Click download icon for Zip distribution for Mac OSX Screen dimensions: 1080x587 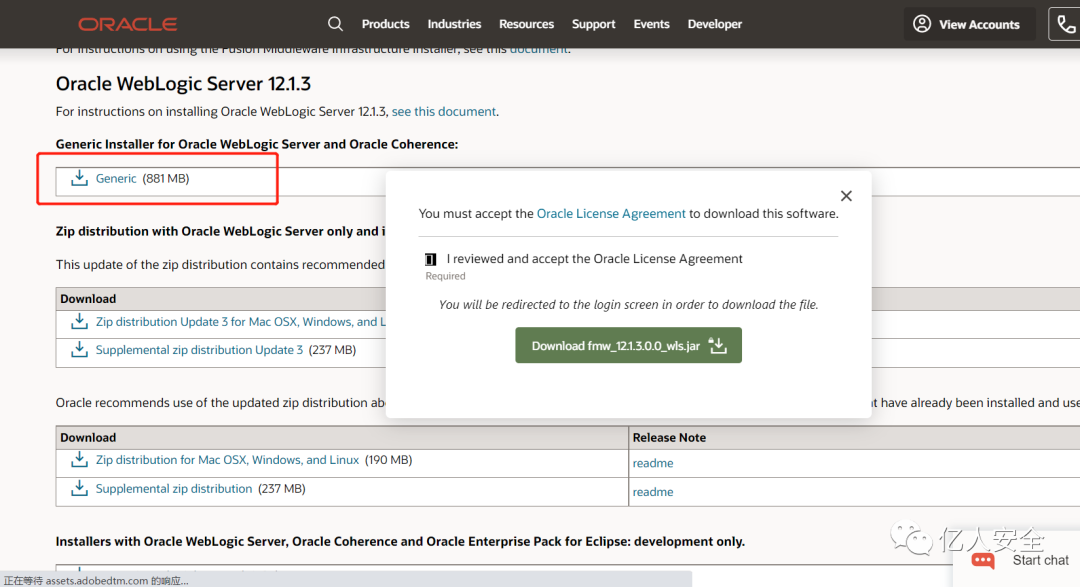[79, 460]
